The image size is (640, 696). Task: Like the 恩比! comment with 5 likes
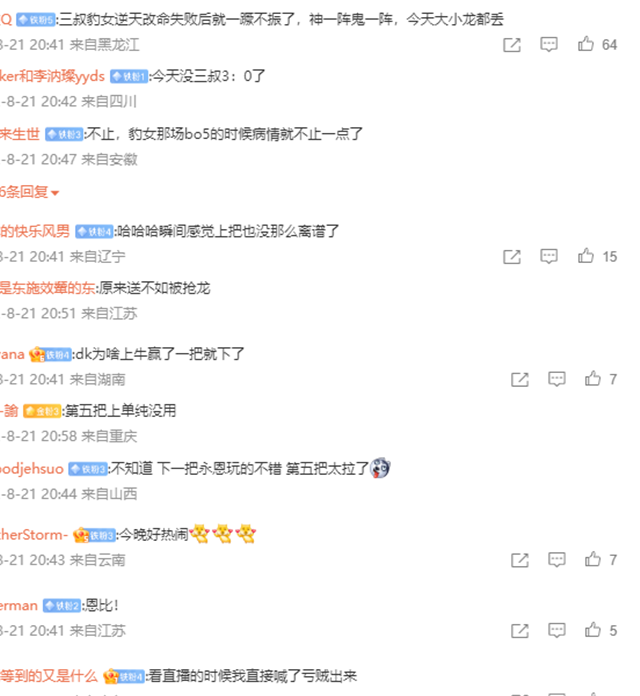pyautogui.click(x=593, y=630)
